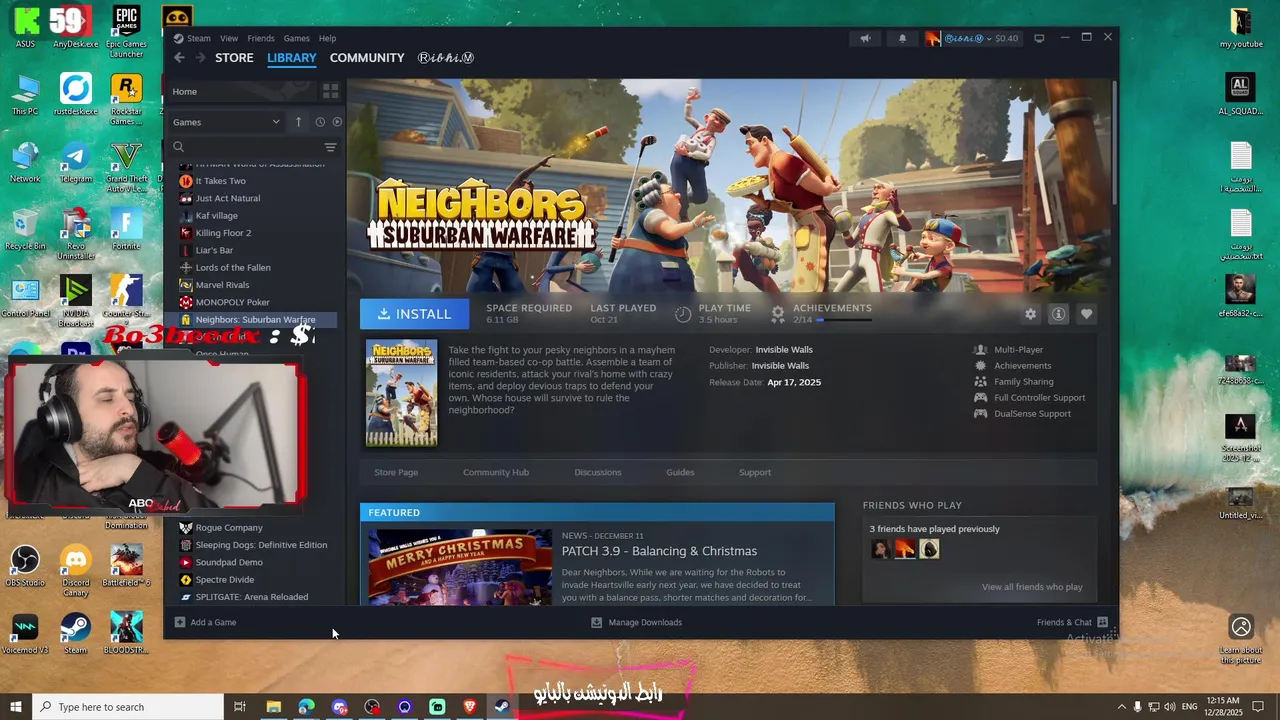
Task: Select MONOPOLY Poker in library list
Action: [x=232, y=302]
